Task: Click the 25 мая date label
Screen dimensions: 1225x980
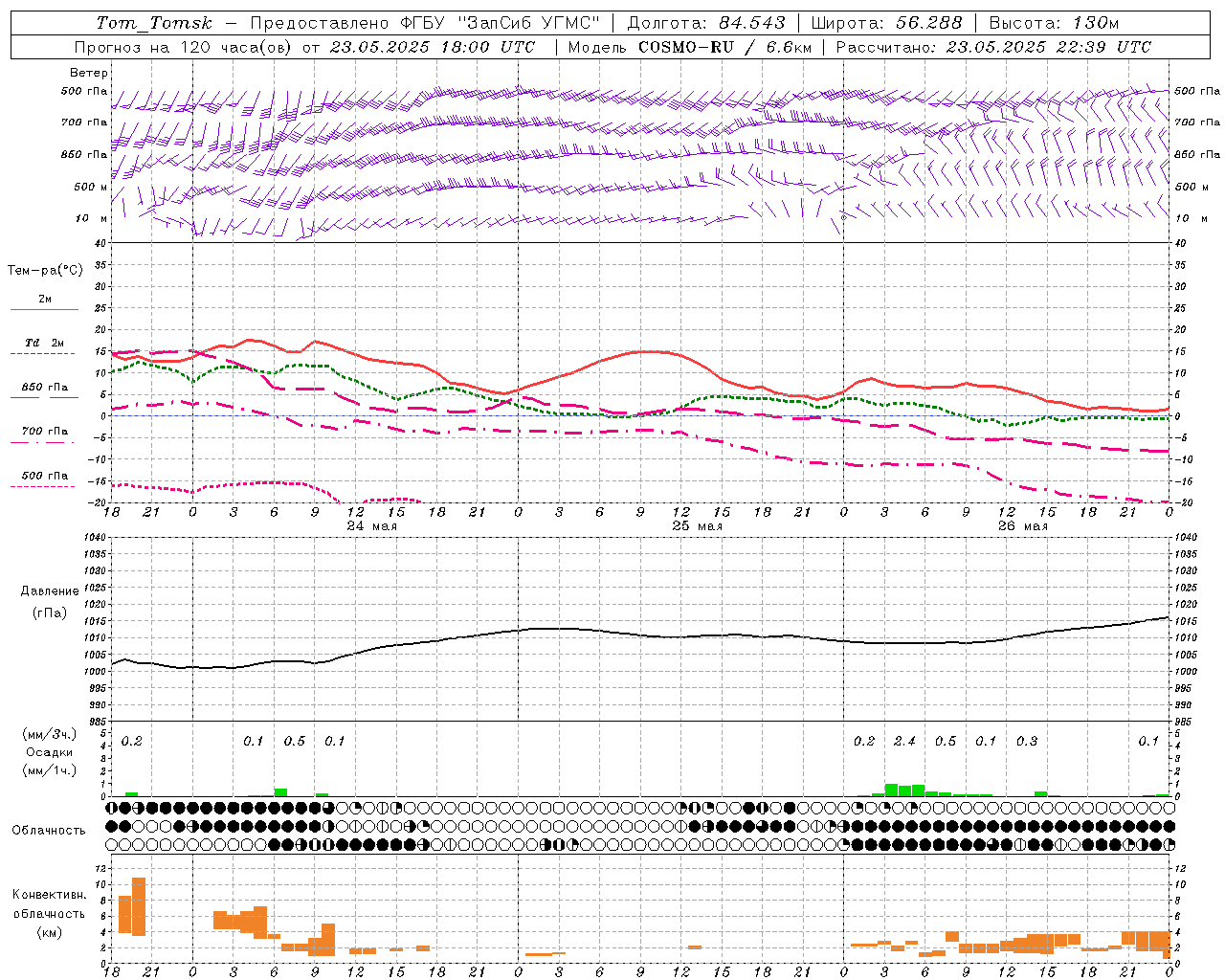Action: point(698,526)
